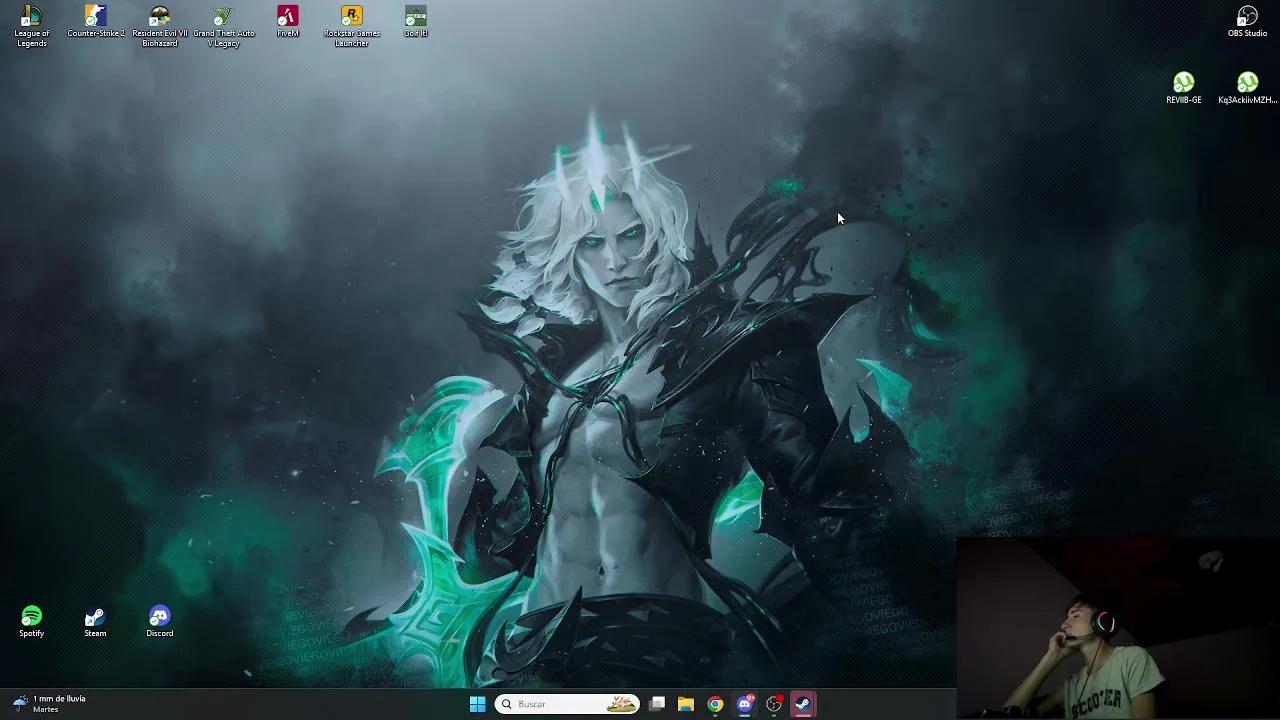
Task: Select the Grand Theft Auto V Legacy icon
Action: (x=224, y=18)
